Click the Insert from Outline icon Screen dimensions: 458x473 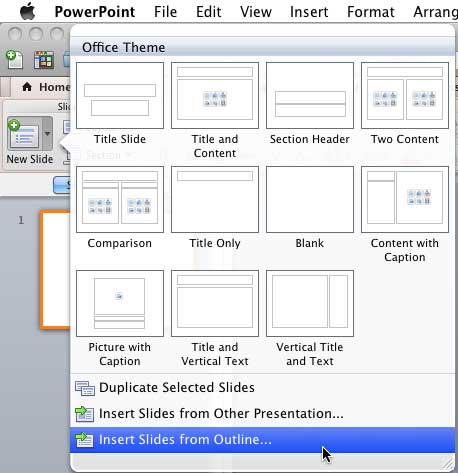pos(84,440)
